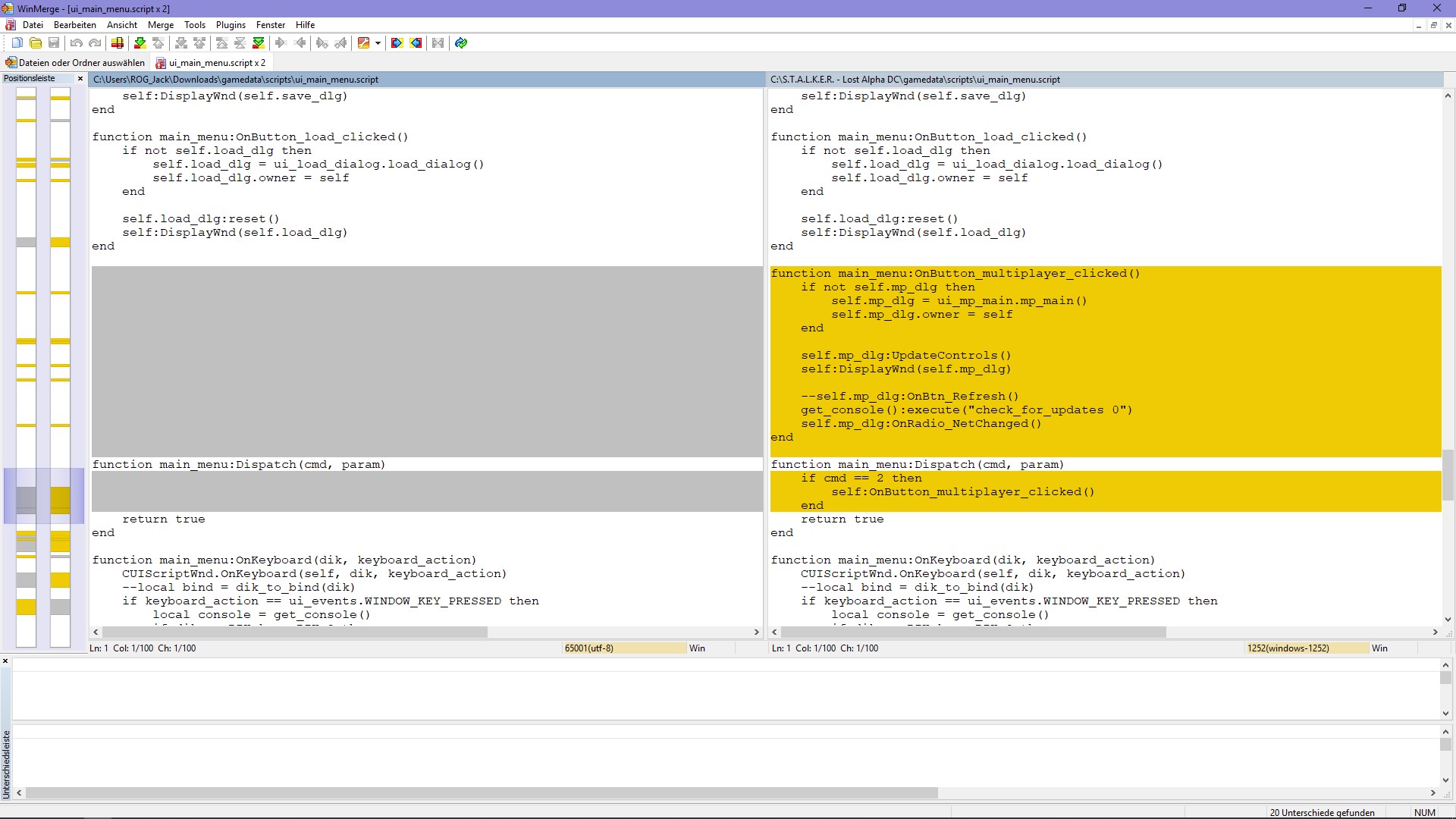Click the New document toolbar icon

tap(17, 43)
